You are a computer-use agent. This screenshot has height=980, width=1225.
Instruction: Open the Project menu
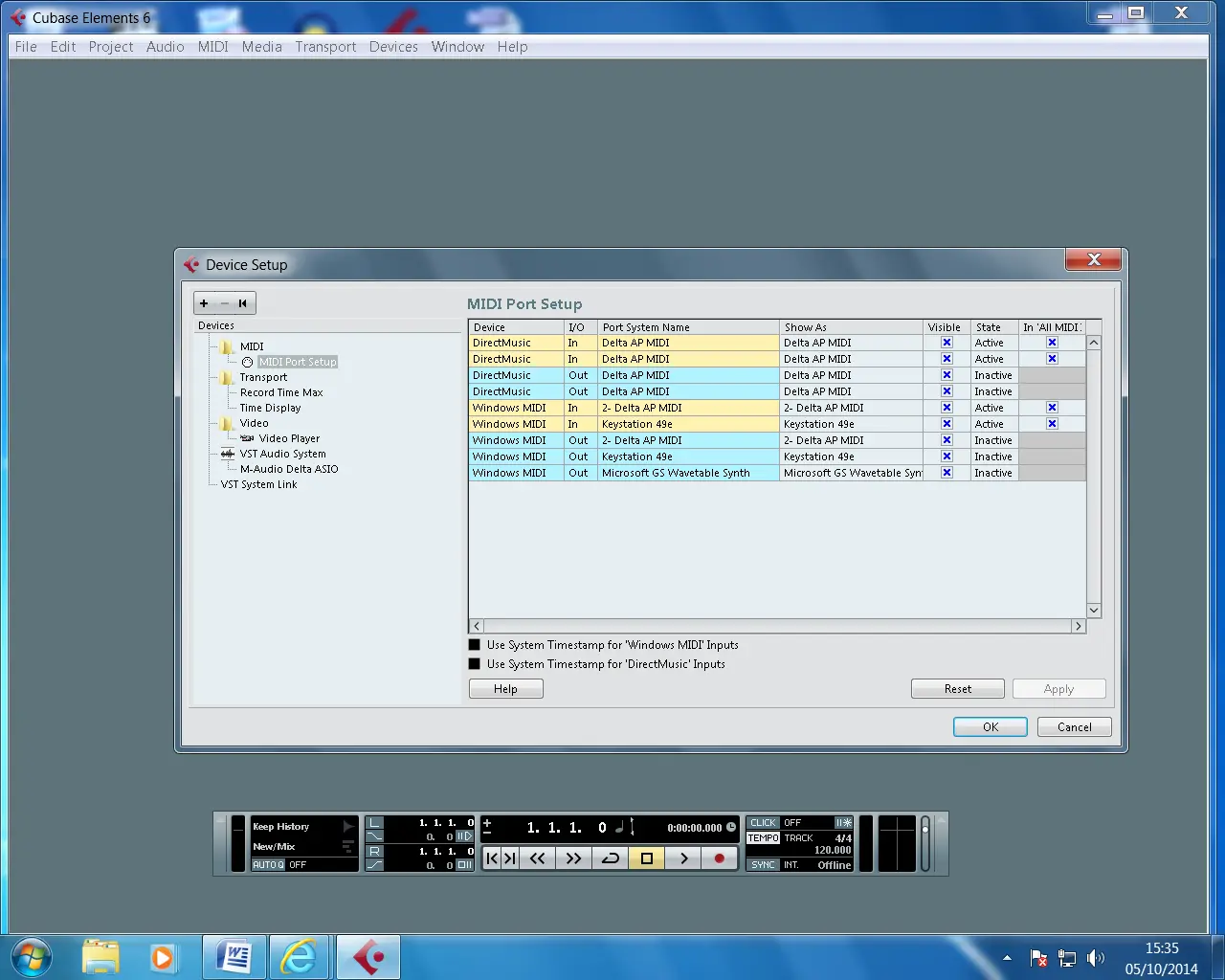[111, 47]
